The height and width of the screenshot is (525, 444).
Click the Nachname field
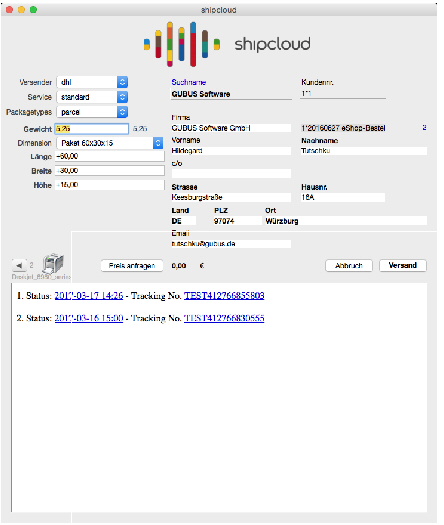point(364,151)
